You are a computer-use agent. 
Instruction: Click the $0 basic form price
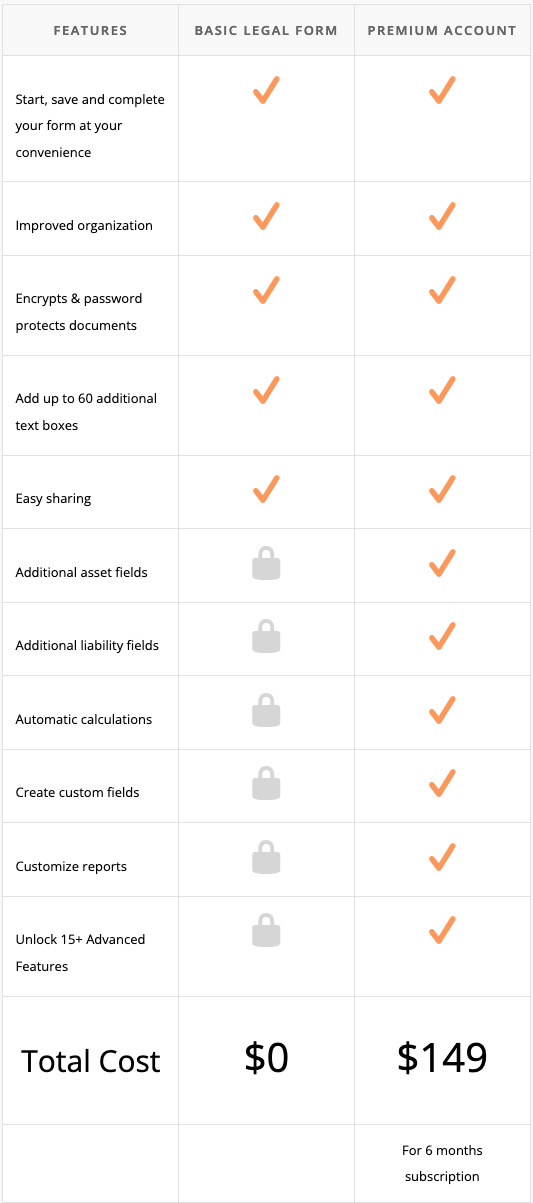266,1058
